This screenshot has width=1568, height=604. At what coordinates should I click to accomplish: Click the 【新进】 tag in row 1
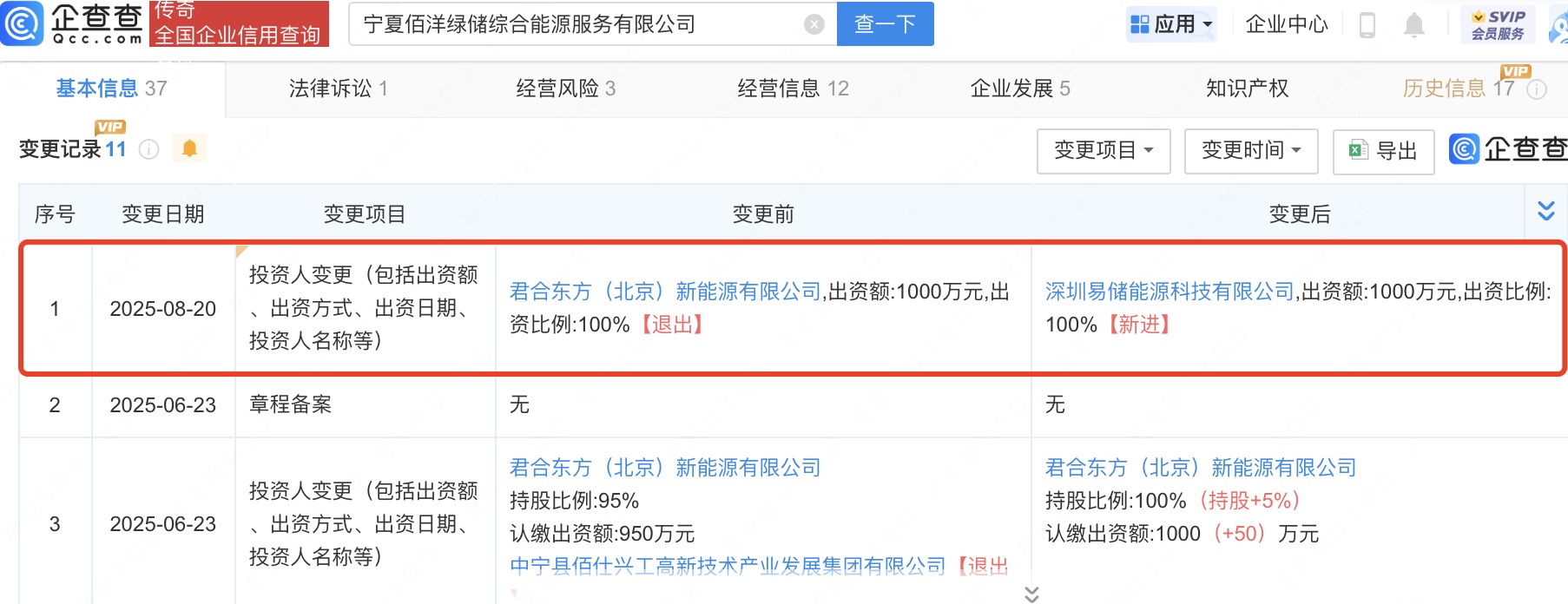[x=1139, y=325]
